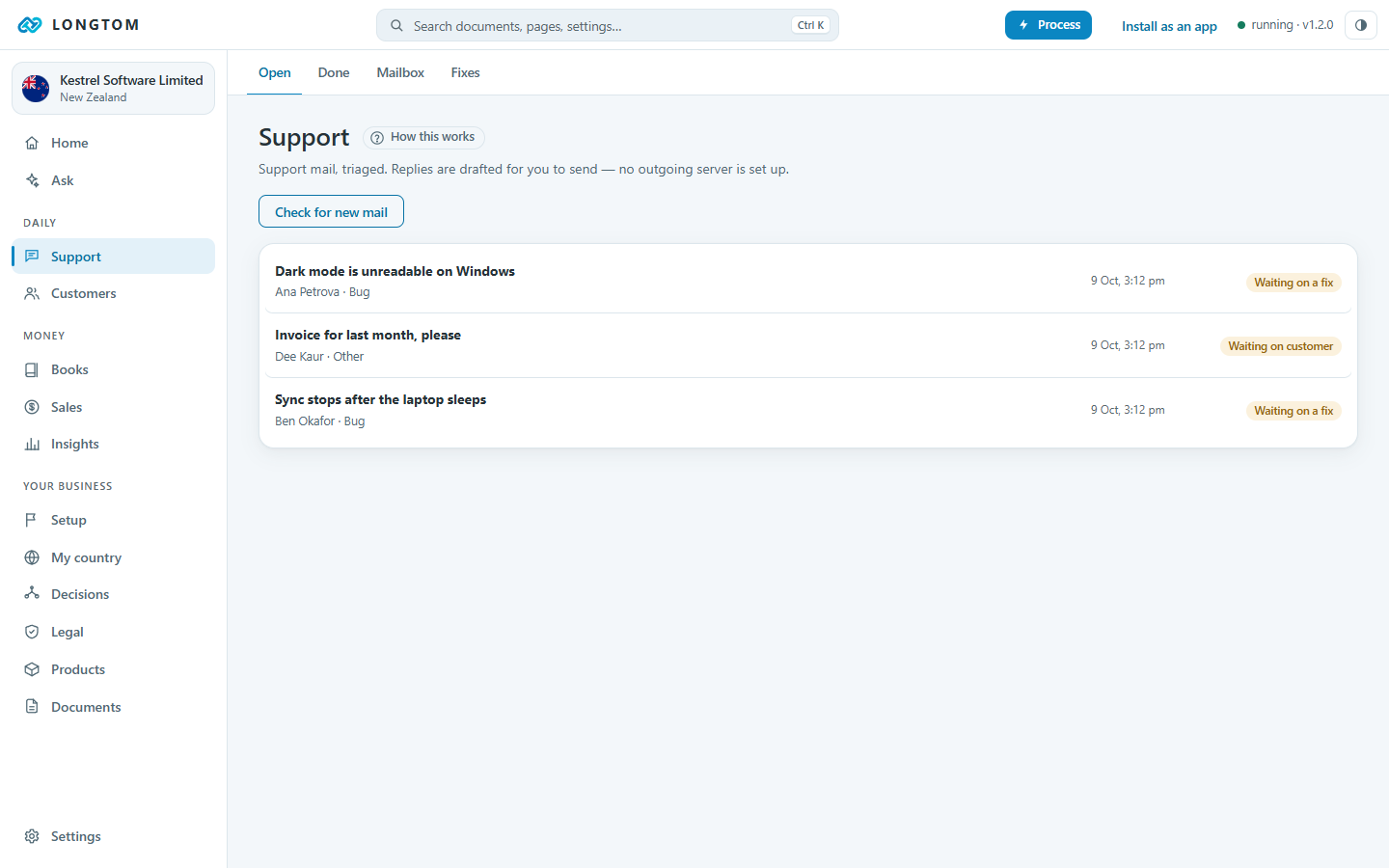Screen dimensions: 1389x868
Task: Focus the search documents field
Action: pyautogui.click(x=608, y=25)
